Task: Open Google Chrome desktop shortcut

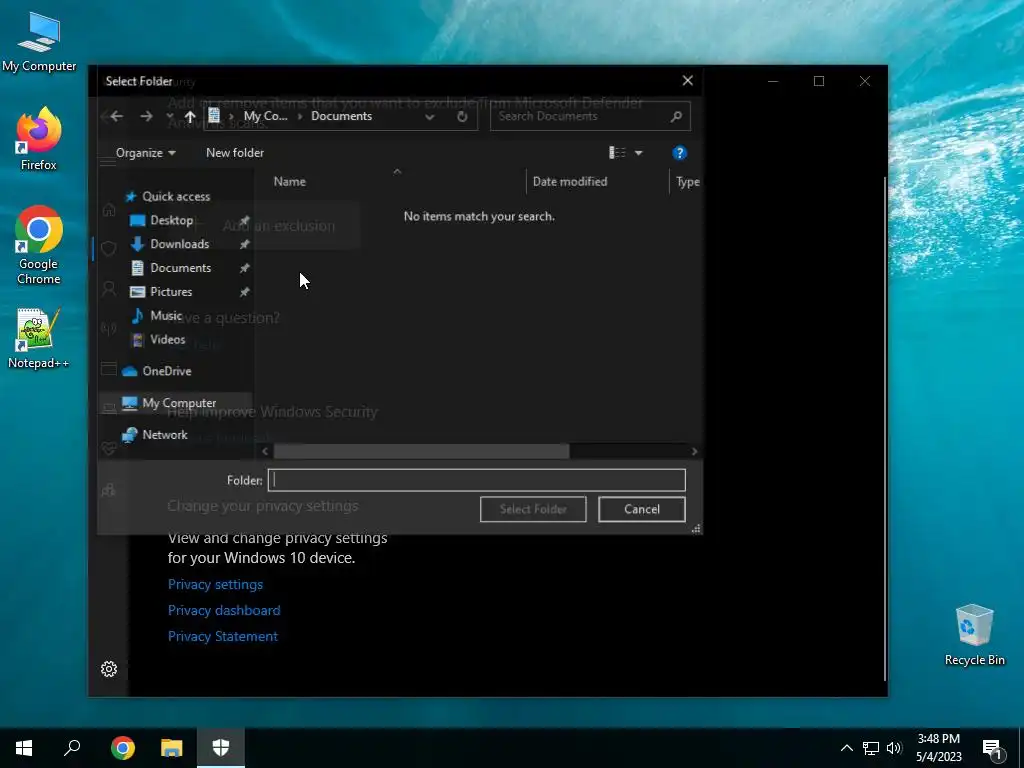Action: click(39, 246)
